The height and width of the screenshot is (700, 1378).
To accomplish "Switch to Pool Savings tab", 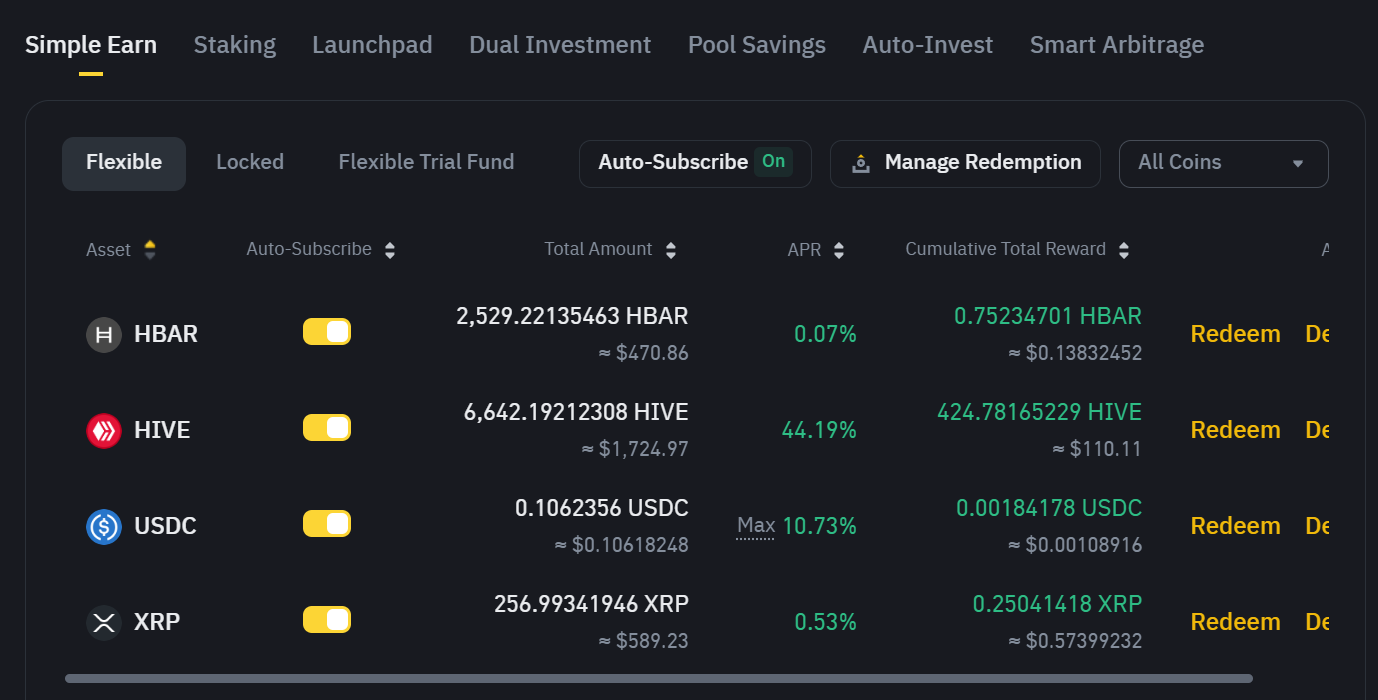I will 757,45.
